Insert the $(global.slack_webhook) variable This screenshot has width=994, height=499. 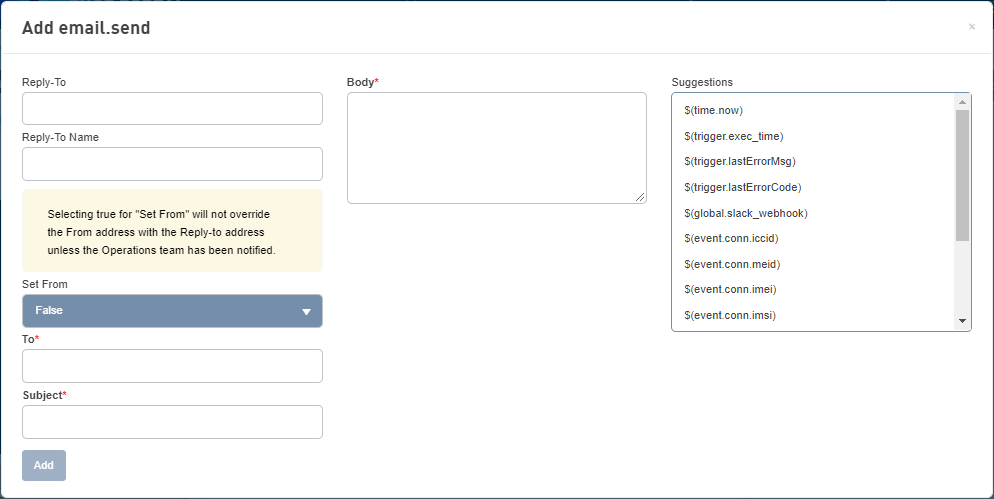tap(745, 213)
